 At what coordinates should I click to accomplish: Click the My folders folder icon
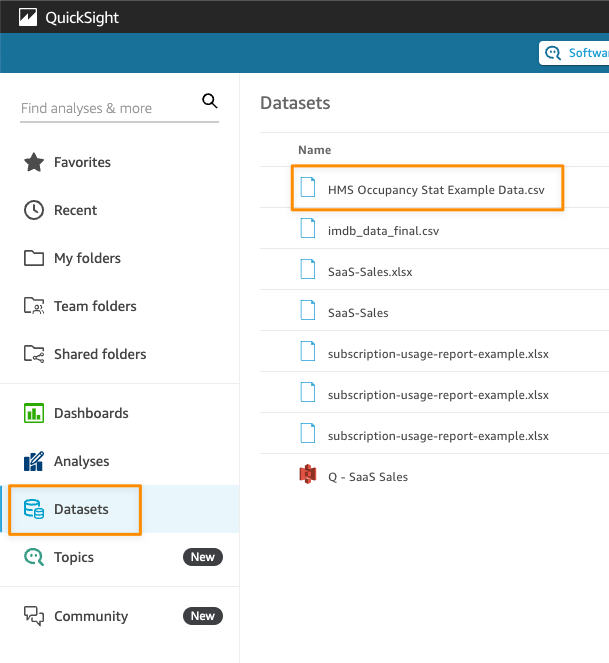(x=34, y=258)
